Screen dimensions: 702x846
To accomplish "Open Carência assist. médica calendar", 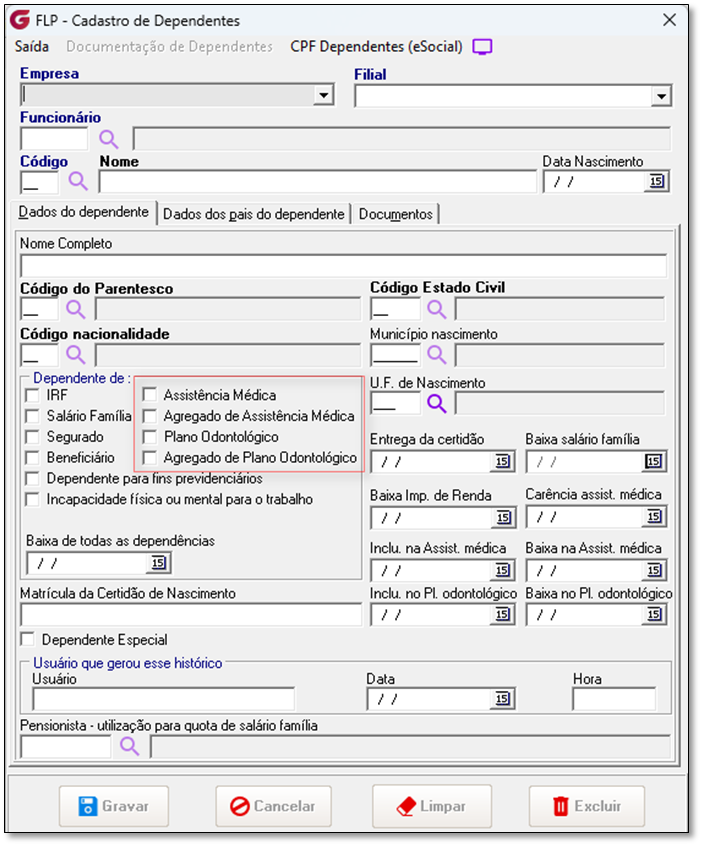I will [653, 516].
